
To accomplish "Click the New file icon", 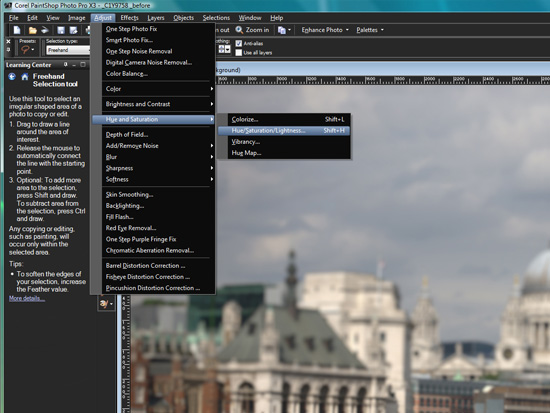I will pyautogui.click(x=17, y=30).
